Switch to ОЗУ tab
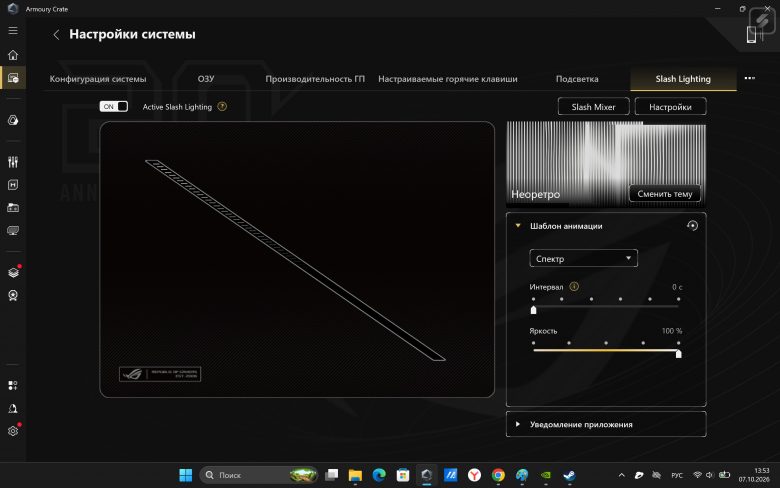The width and height of the screenshot is (780, 488). click(205, 79)
